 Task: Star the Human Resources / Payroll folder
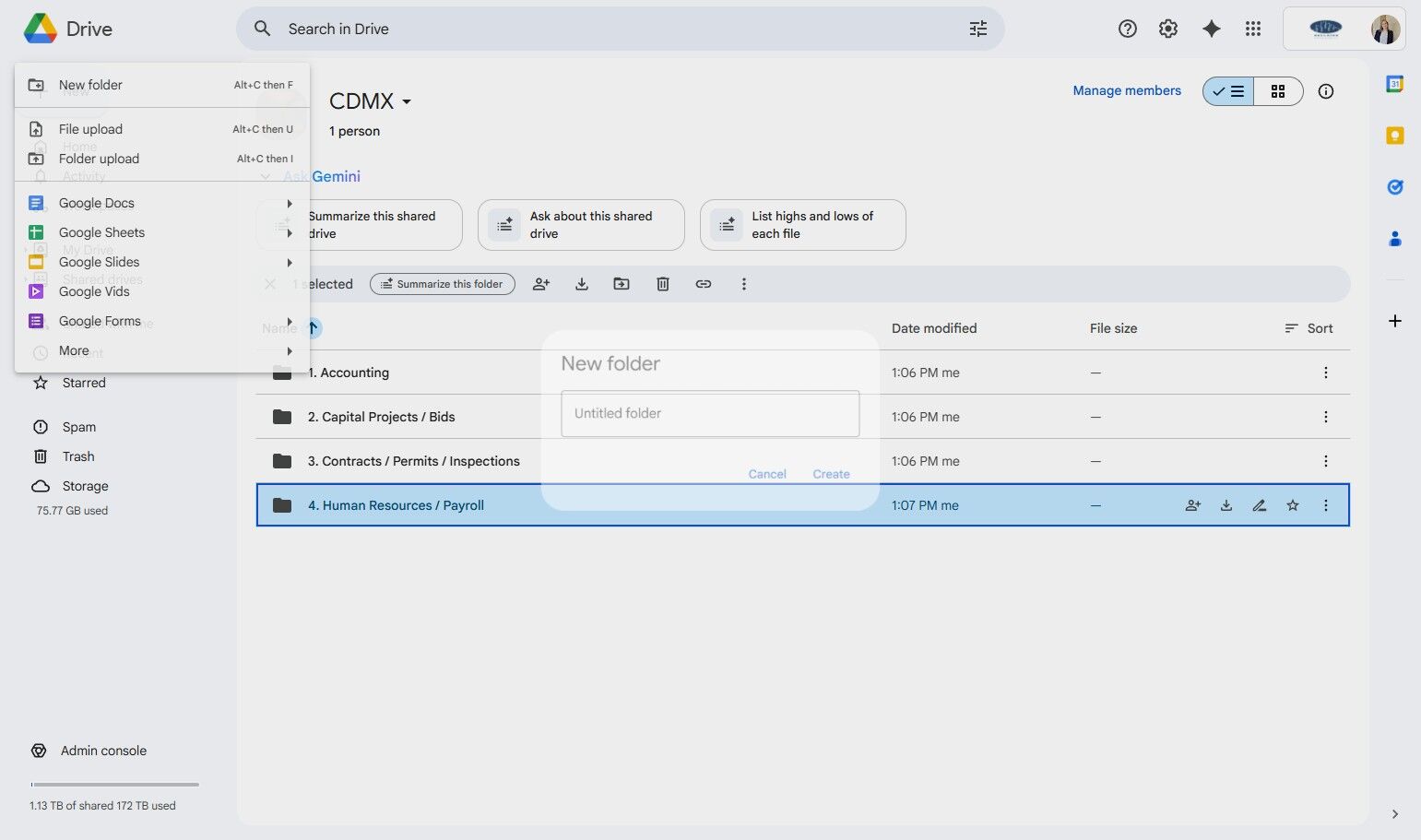pyautogui.click(x=1293, y=505)
